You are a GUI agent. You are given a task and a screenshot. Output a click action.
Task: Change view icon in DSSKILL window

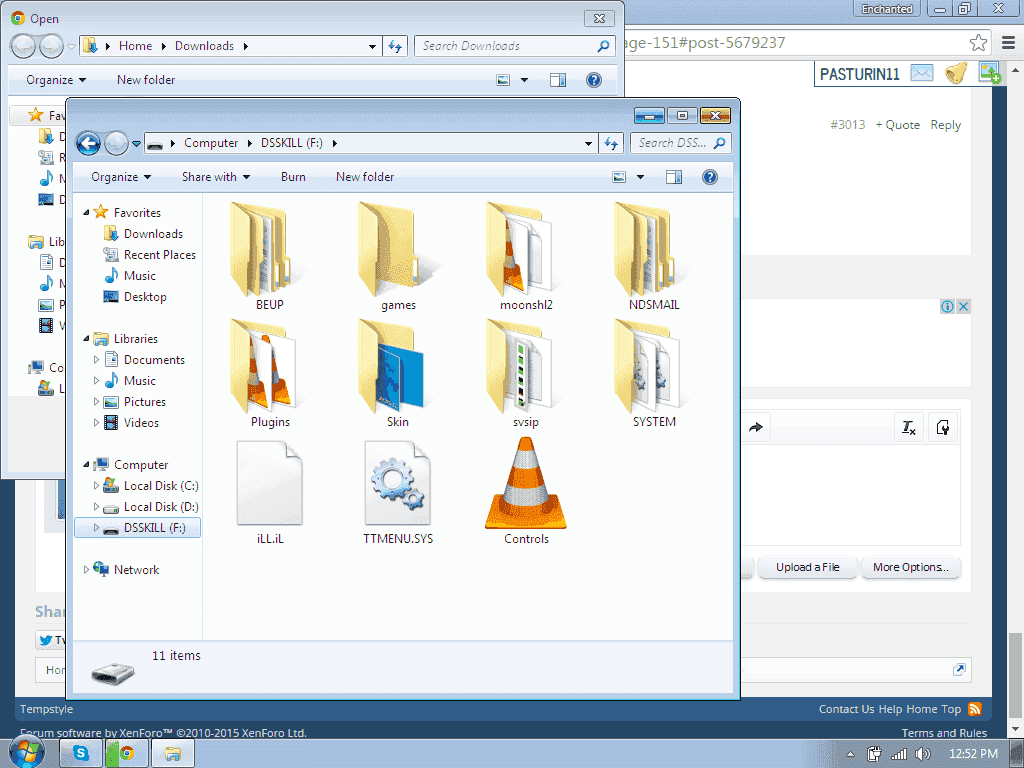coord(619,177)
